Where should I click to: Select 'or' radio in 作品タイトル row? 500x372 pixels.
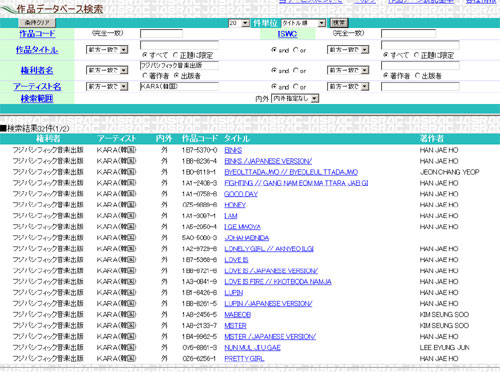click(x=296, y=50)
